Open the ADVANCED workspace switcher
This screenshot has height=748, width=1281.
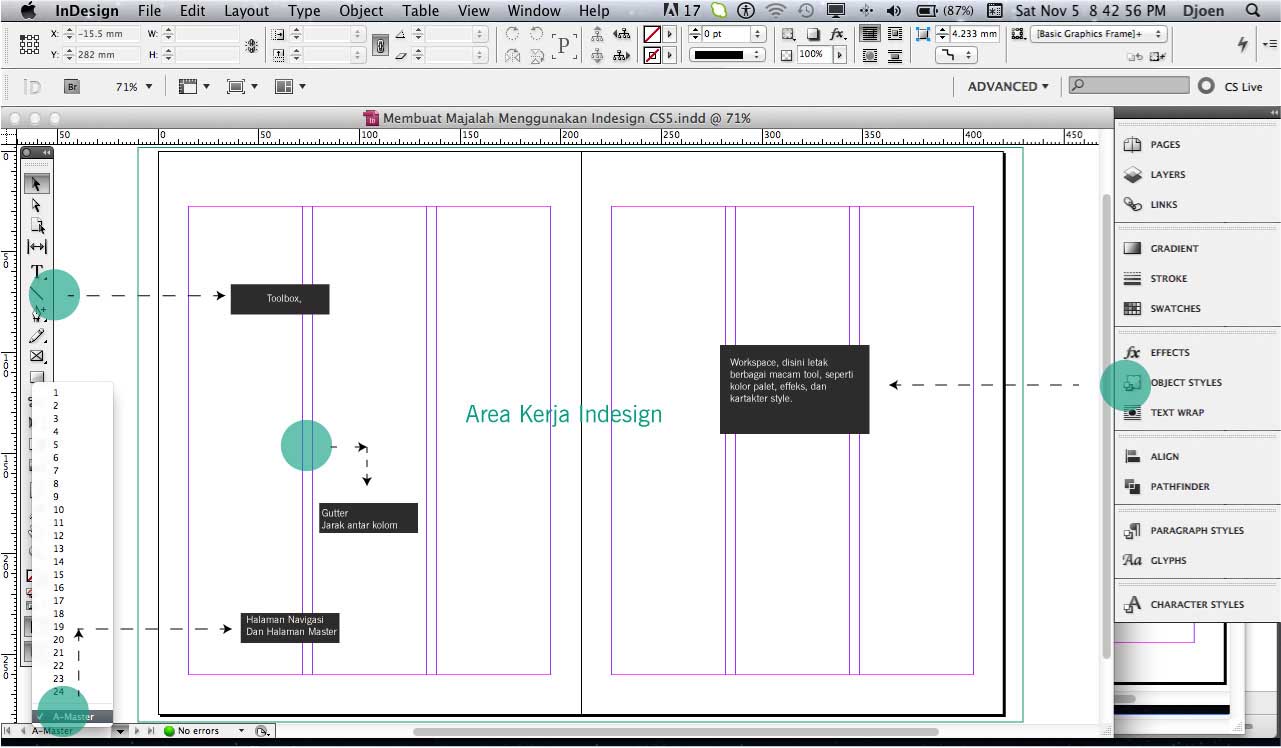[x=1006, y=86]
